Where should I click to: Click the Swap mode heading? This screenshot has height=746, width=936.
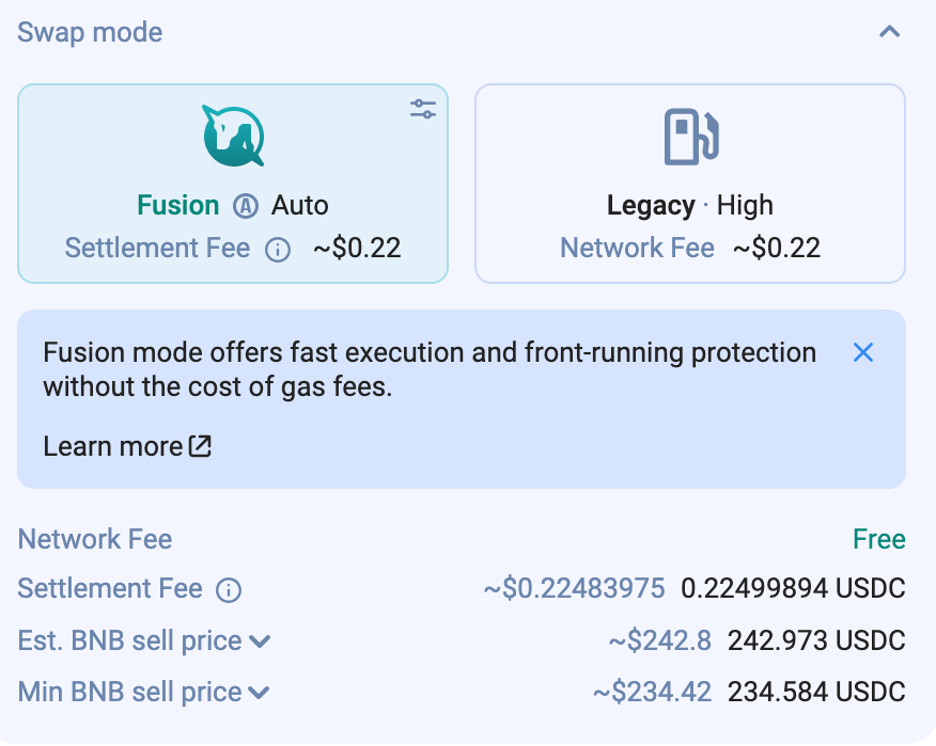coord(90,32)
